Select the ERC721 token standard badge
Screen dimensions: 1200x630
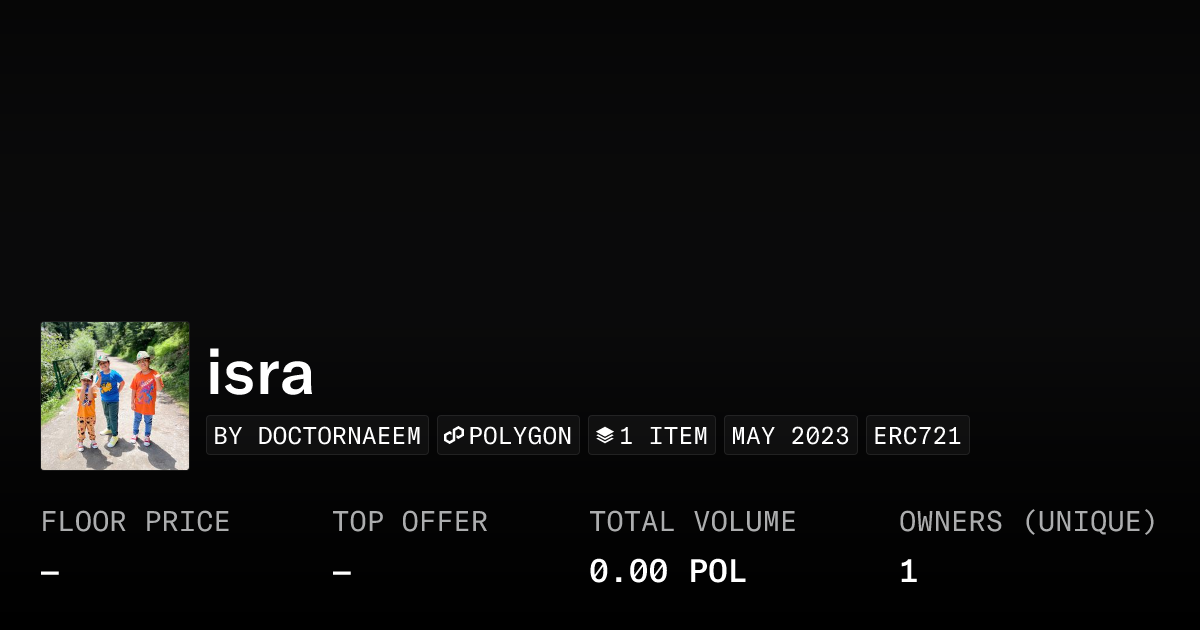click(x=917, y=436)
